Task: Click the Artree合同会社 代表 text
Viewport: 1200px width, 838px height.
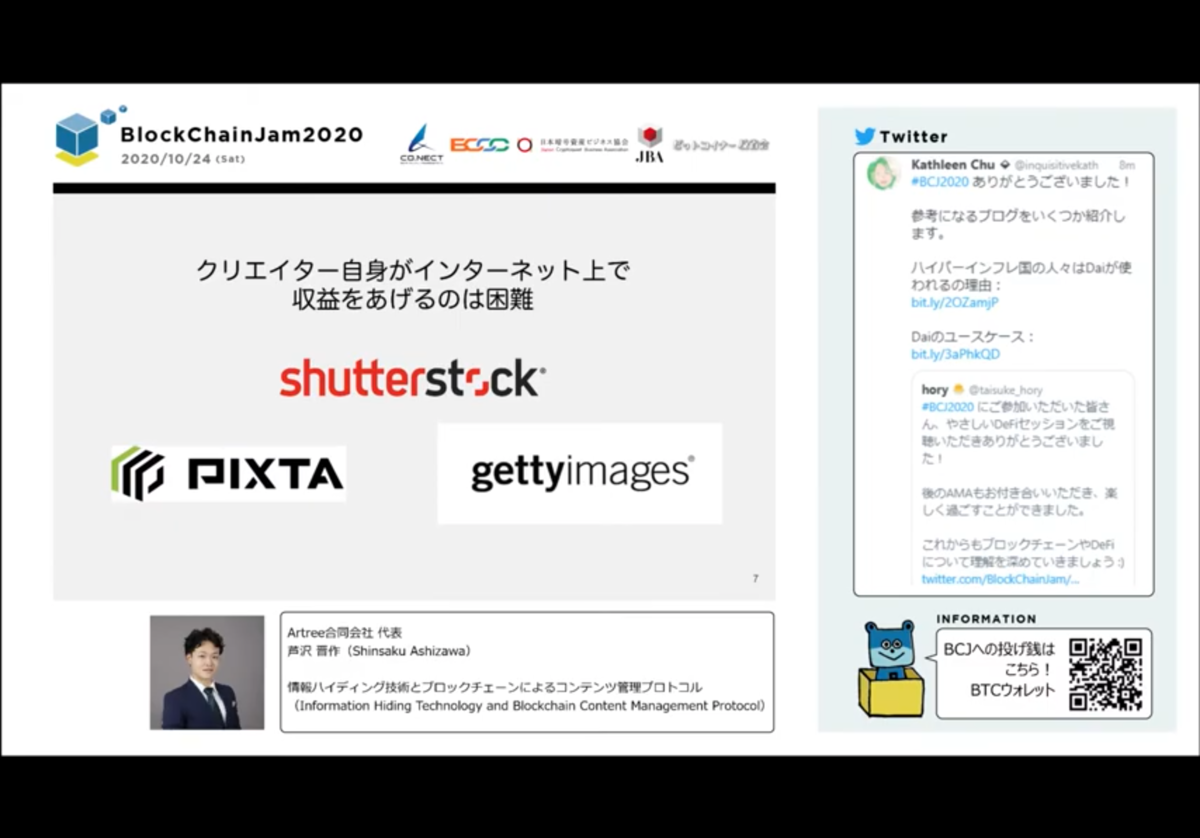Action: click(344, 633)
